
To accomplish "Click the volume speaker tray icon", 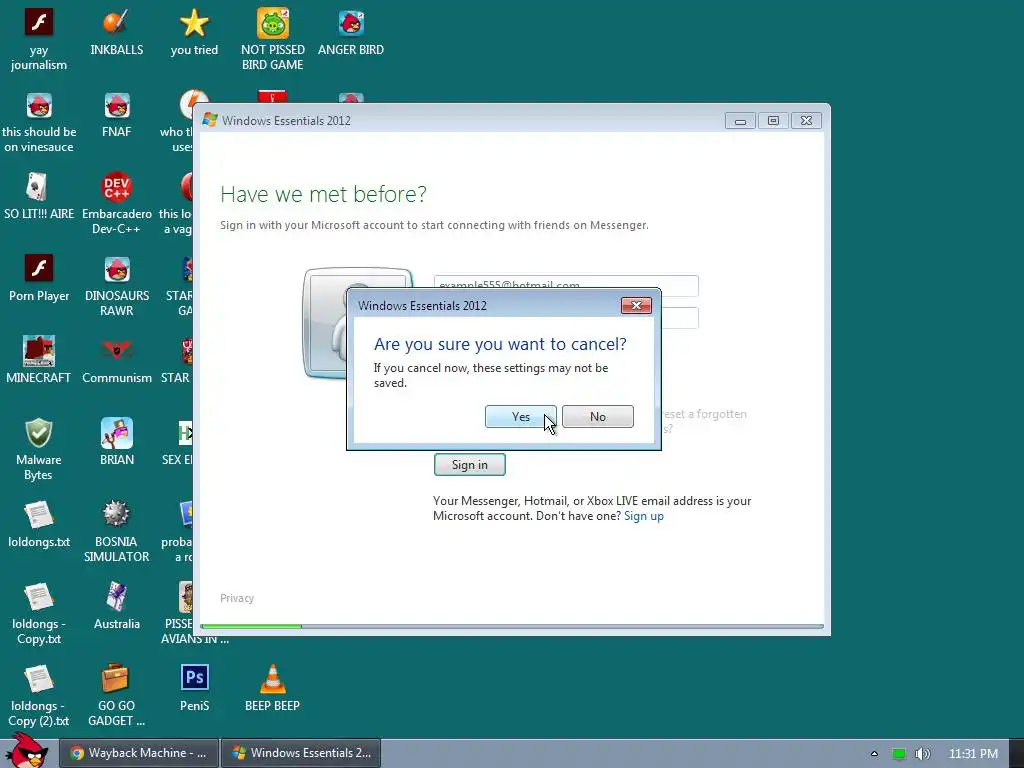I will (922, 754).
